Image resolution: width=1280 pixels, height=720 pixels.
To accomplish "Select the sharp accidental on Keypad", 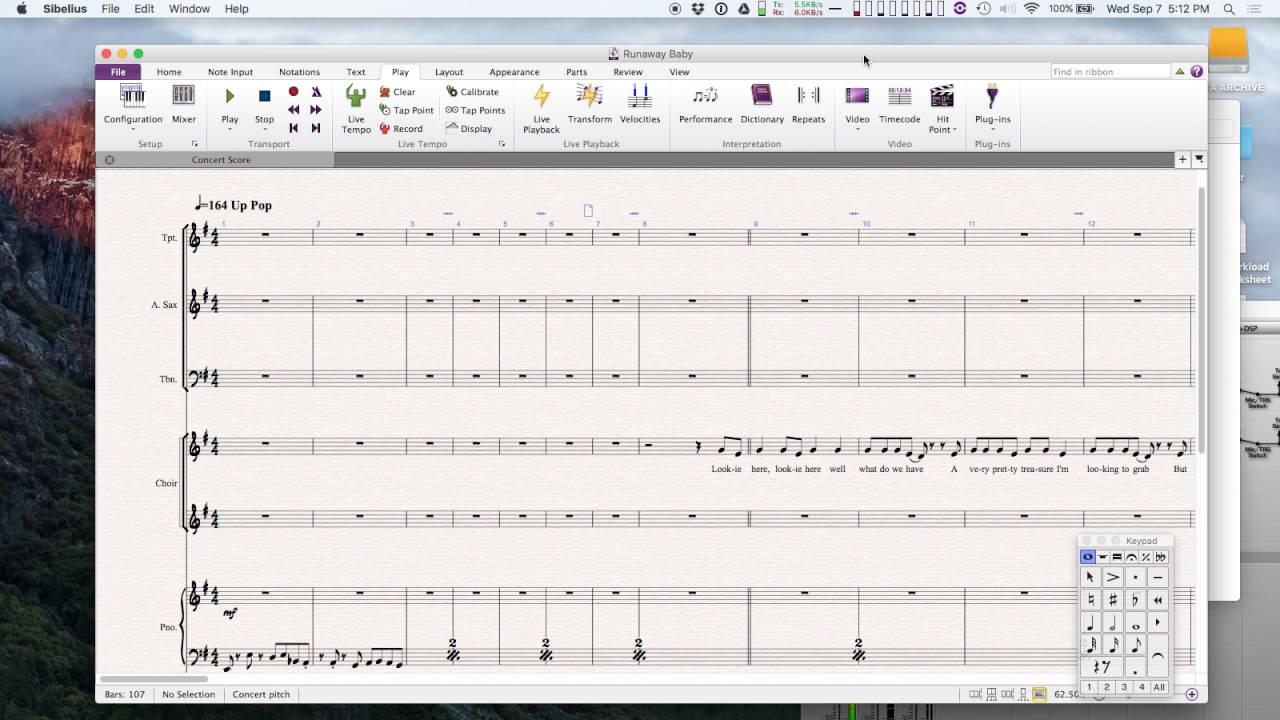I will coord(1113,600).
